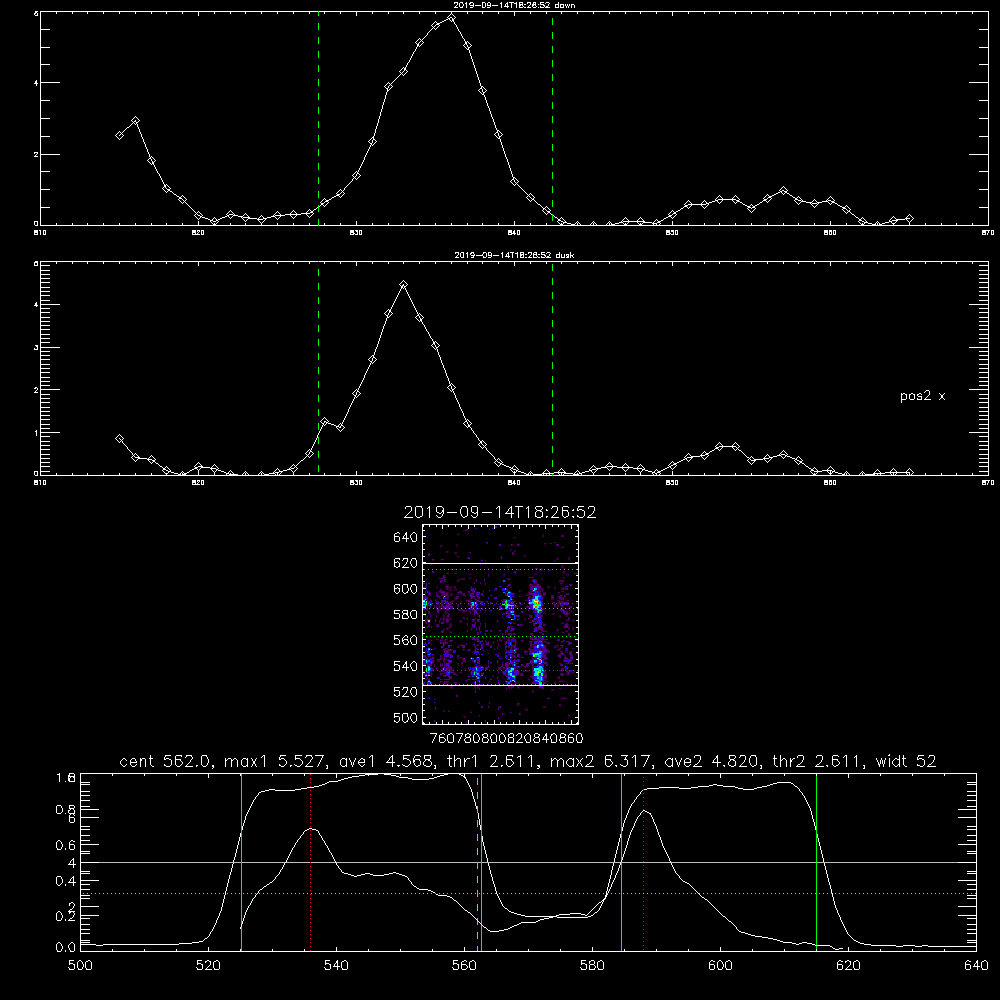Click the horizontal dotted threshold line in bottom plot
Screen dimensions: 1000x1000
[x=528, y=893]
